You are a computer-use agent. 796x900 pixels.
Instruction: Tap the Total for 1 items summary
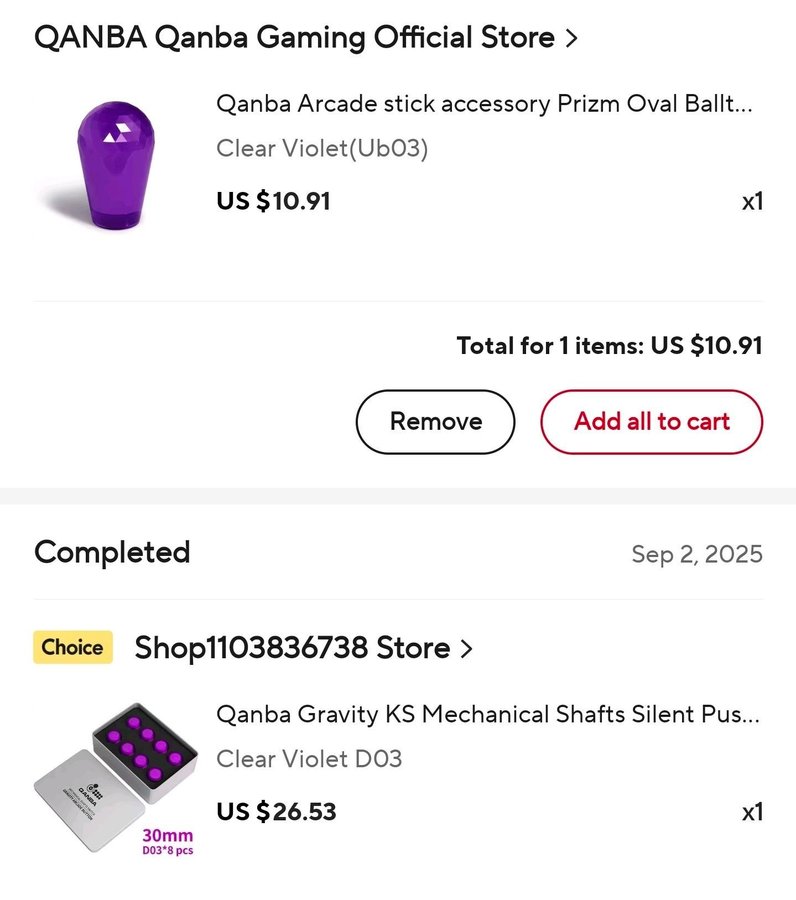pyautogui.click(x=609, y=346)
